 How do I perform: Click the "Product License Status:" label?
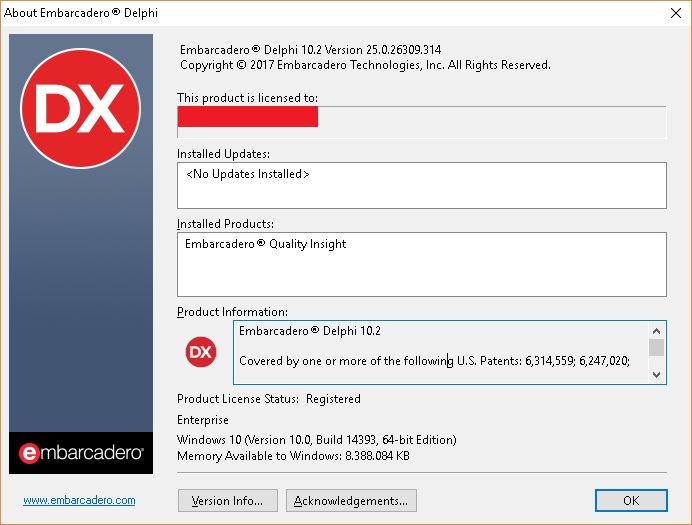click(238, 399)
